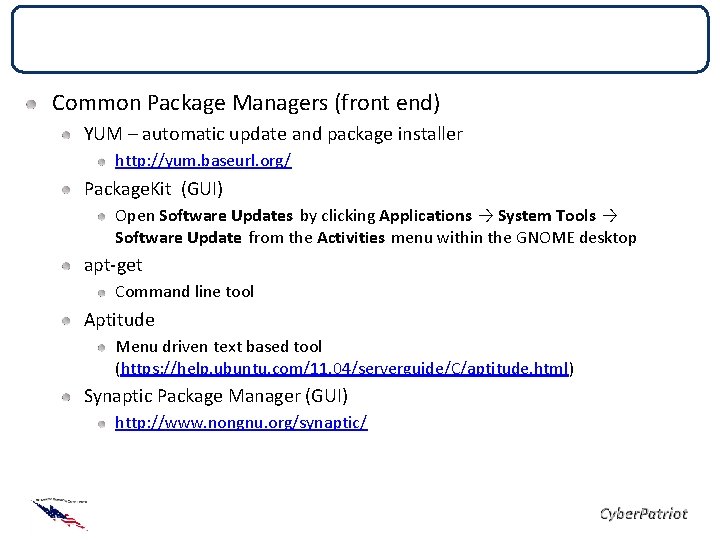The image size is (720, 540).
Task: Click the eagle flag logo
Action: (x=60, y=514)
